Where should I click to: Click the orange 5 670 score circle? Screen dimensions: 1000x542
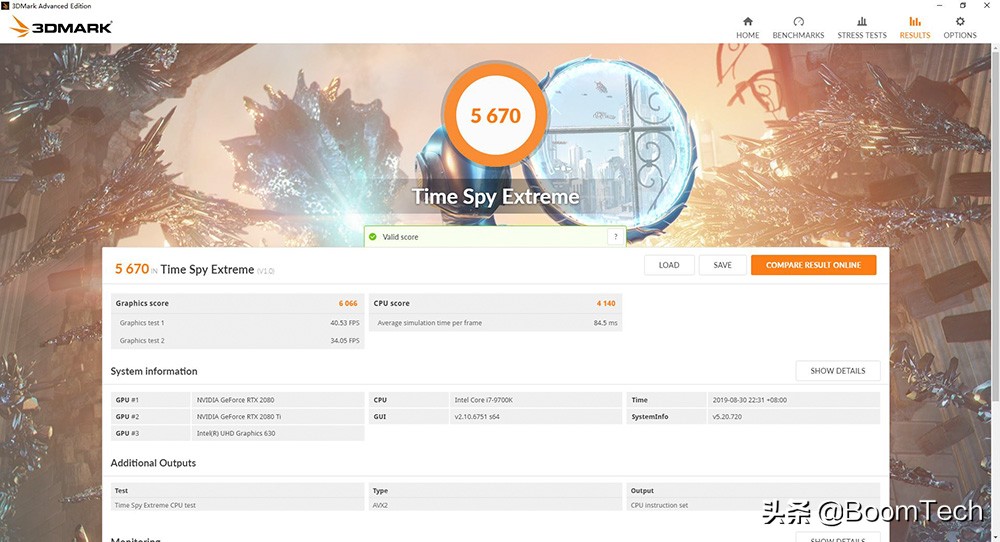[x=496, y=115]
